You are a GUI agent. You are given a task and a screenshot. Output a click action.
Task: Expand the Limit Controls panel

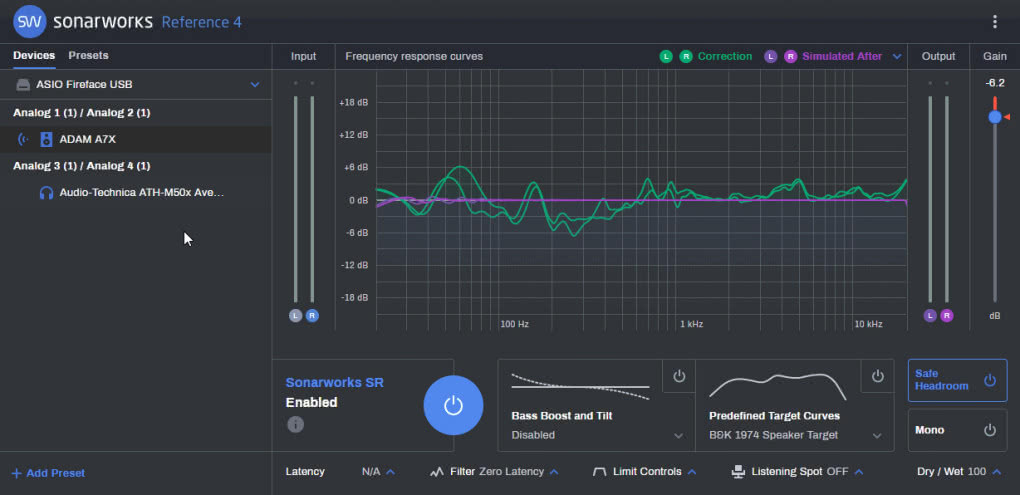pyautogui.click(x=692, y=472)
